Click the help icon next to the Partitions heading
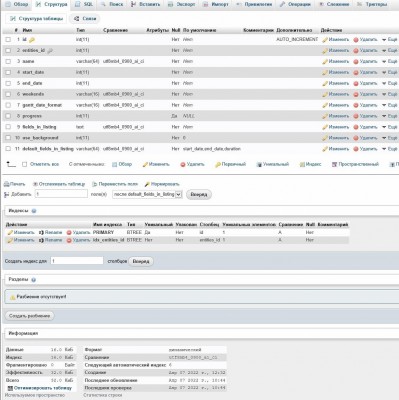The width and height of the screenshot is (399, 400). point(33,280)
